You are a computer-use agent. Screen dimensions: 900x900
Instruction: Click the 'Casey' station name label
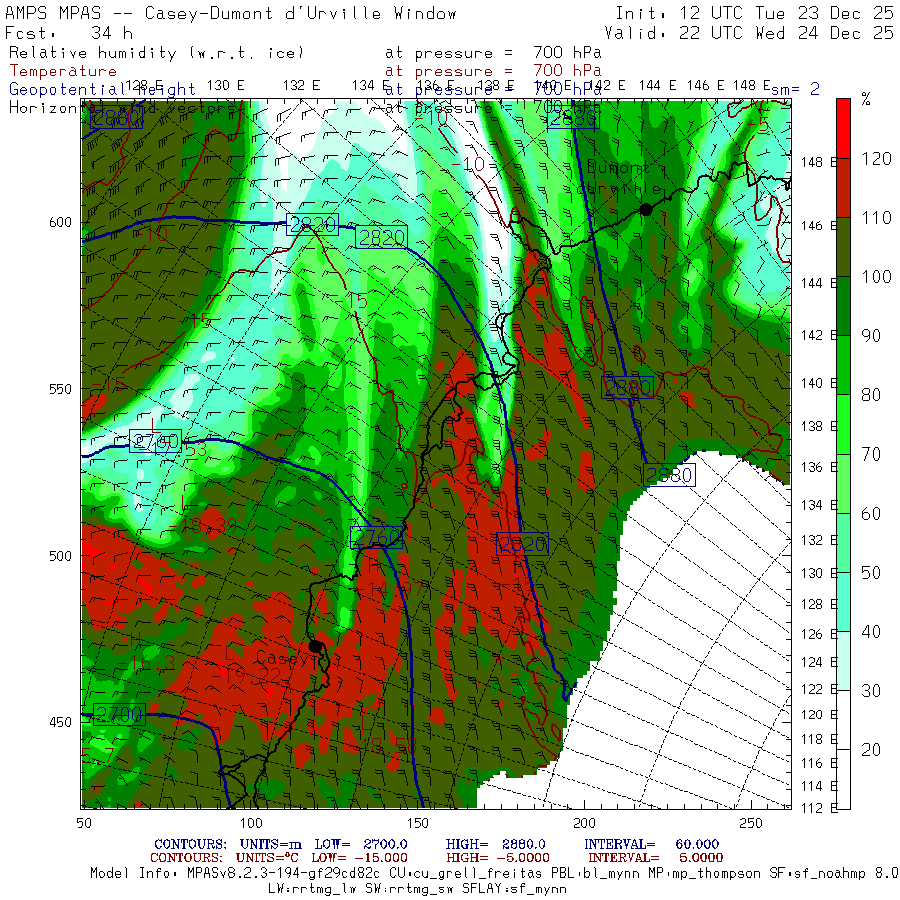282,658
